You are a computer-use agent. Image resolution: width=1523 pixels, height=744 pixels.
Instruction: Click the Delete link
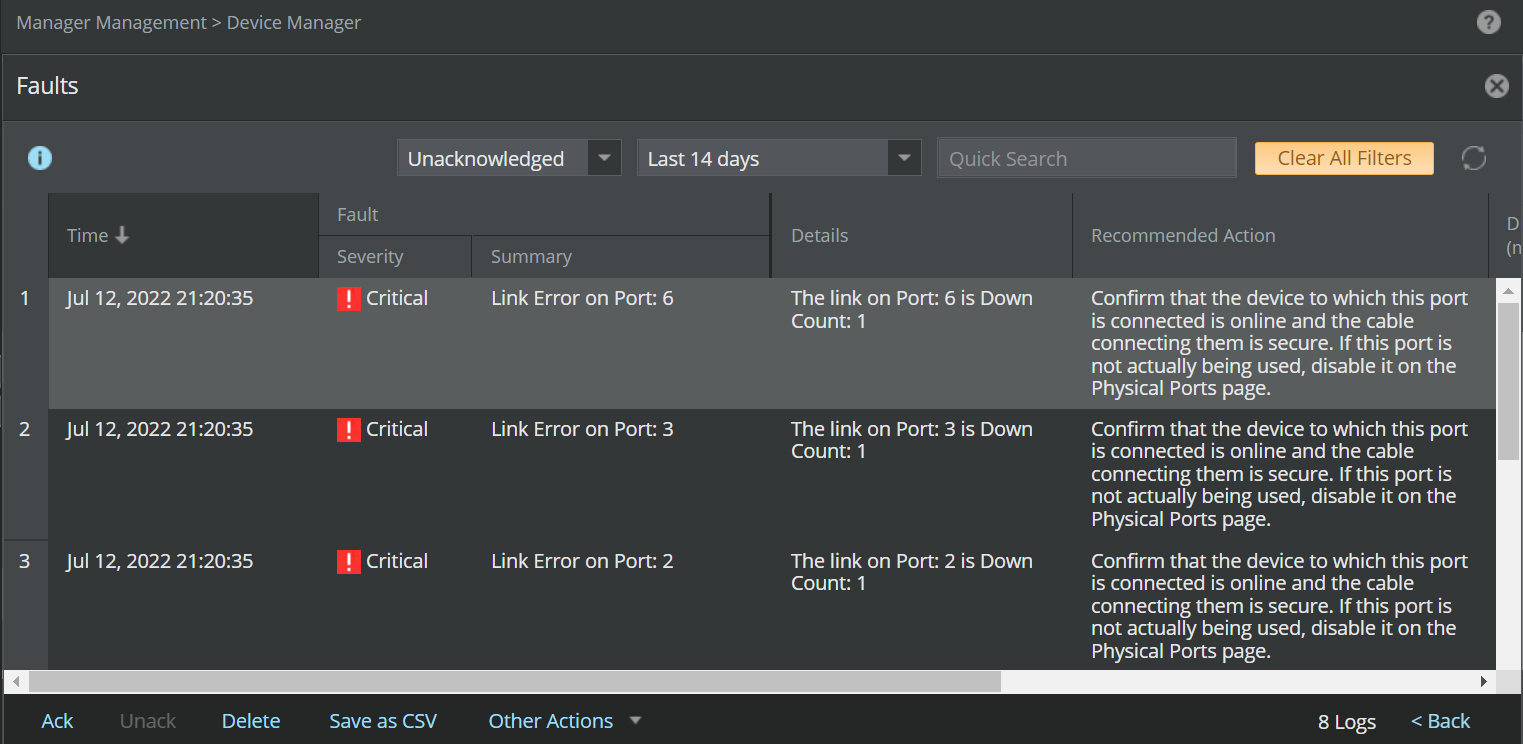(251, 721)
